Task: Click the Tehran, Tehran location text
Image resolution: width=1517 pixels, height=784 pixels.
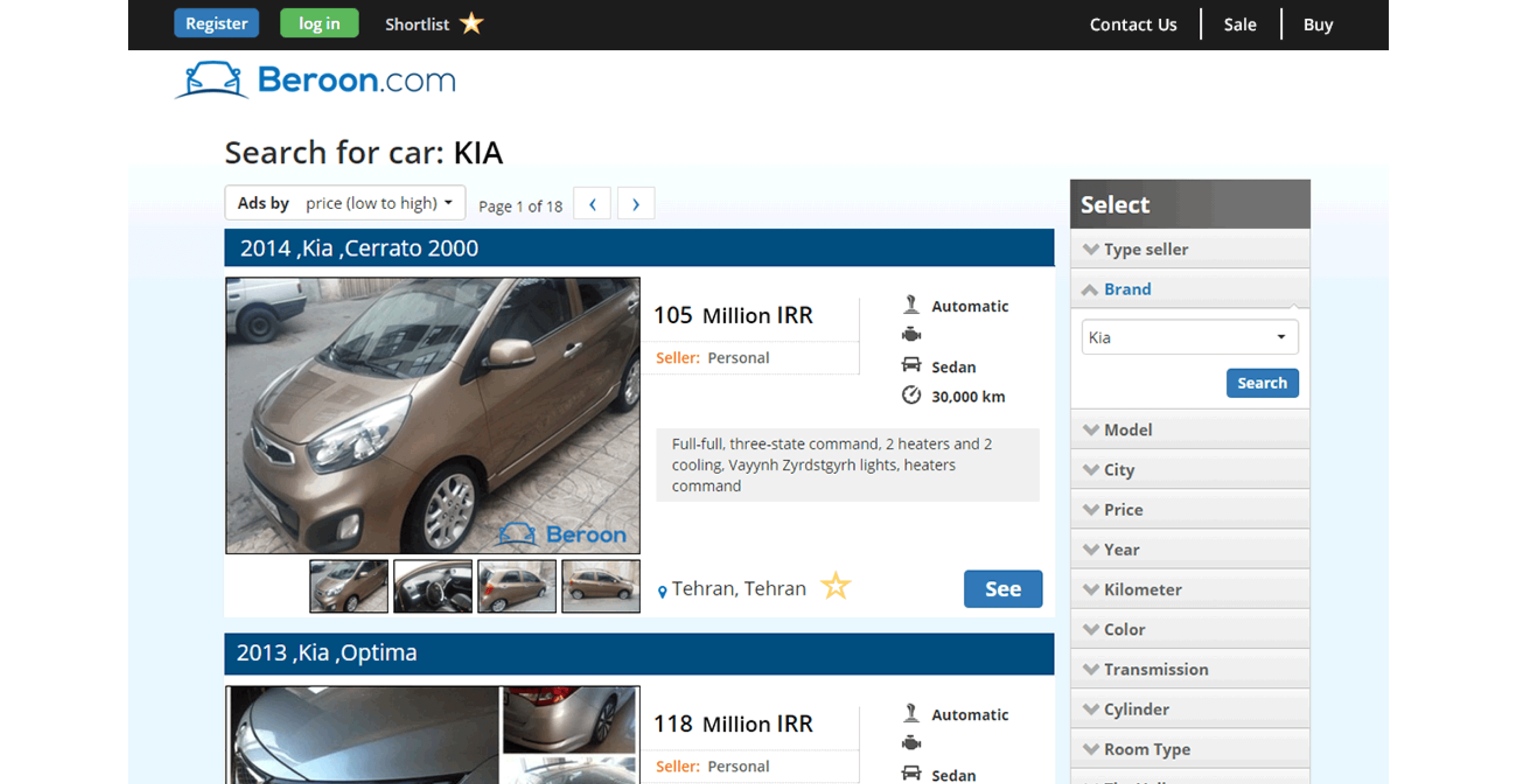Action: coord(739,589)
